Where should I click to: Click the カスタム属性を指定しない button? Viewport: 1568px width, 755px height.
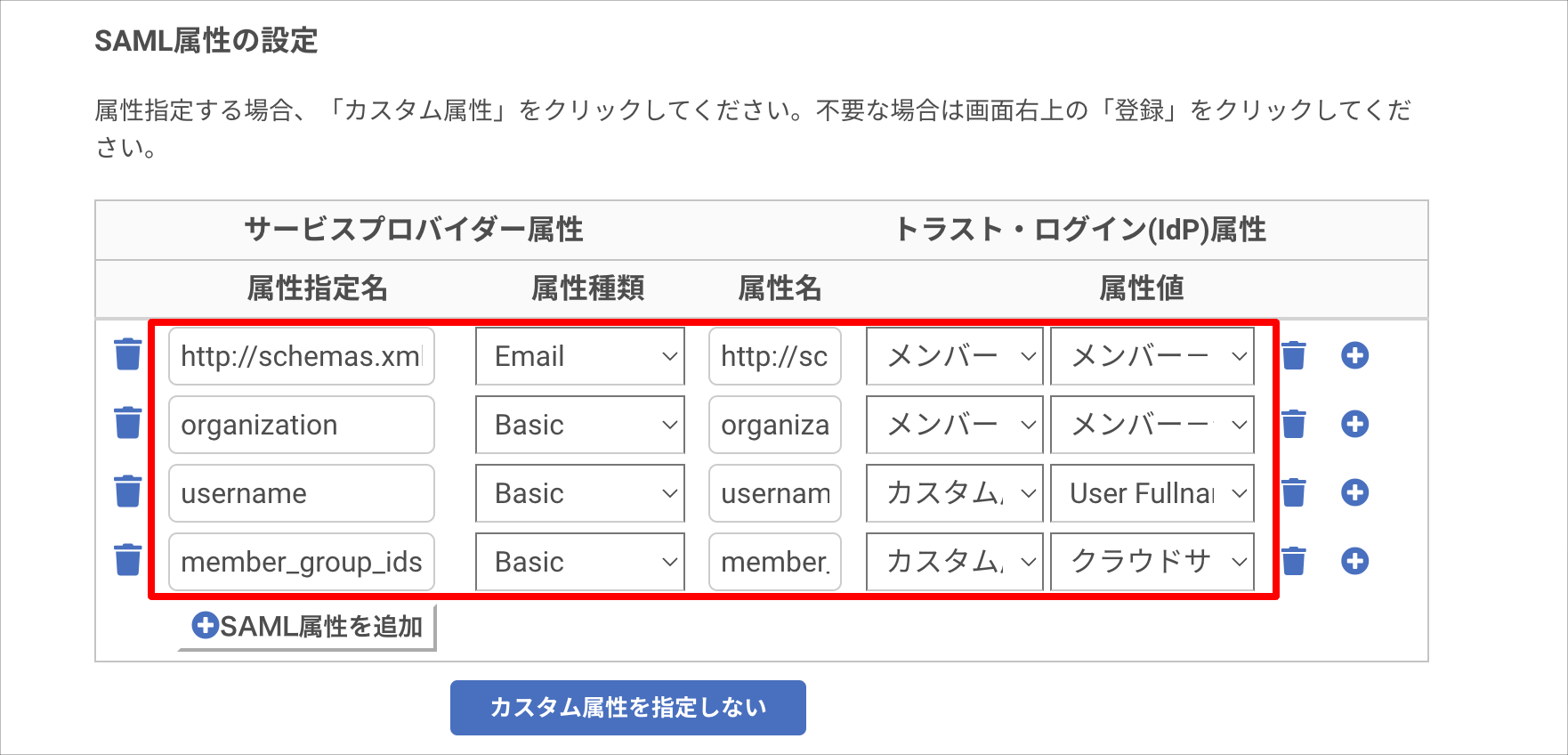point(628,708)
